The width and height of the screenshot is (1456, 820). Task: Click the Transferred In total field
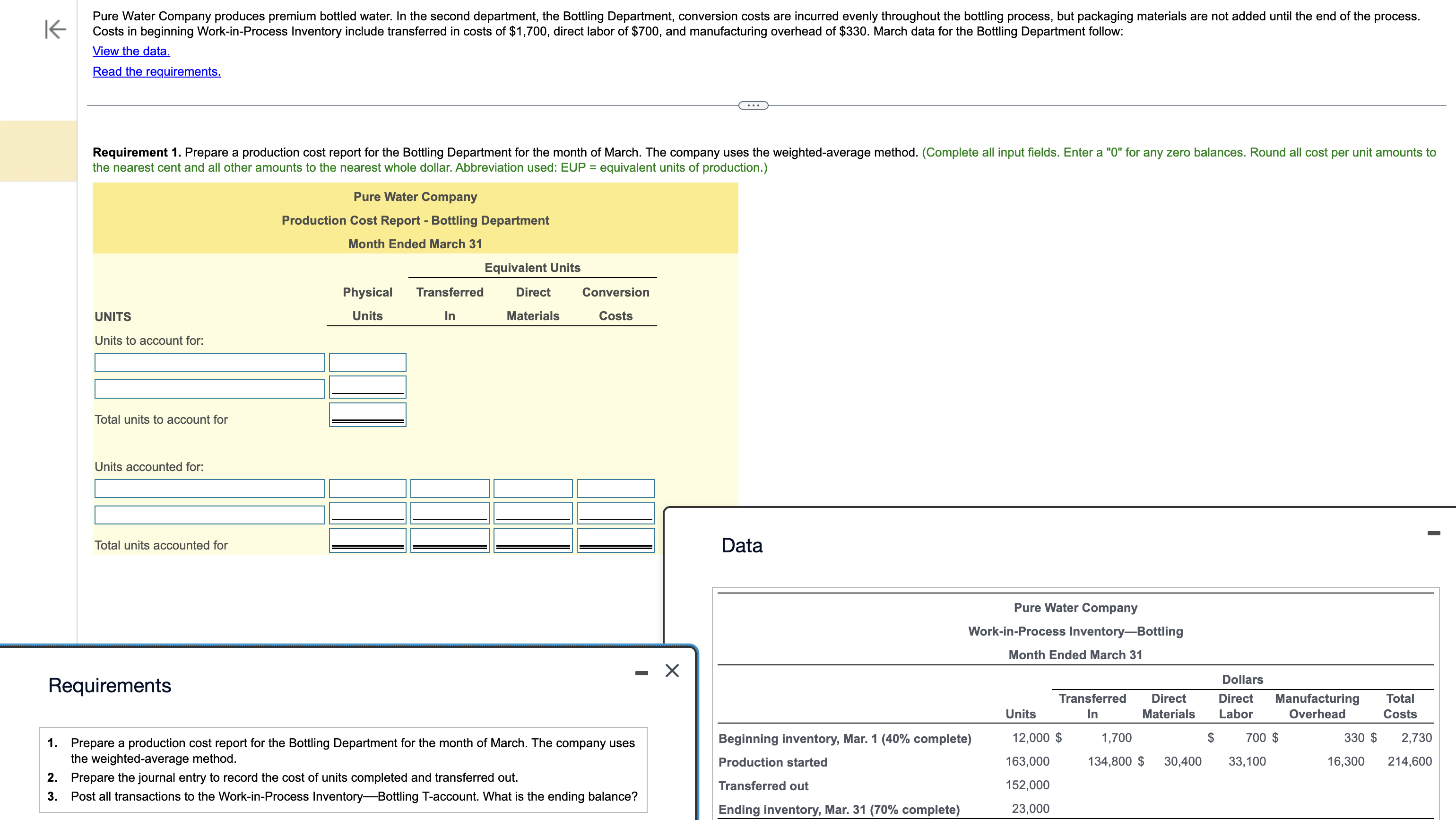point(450,540)
